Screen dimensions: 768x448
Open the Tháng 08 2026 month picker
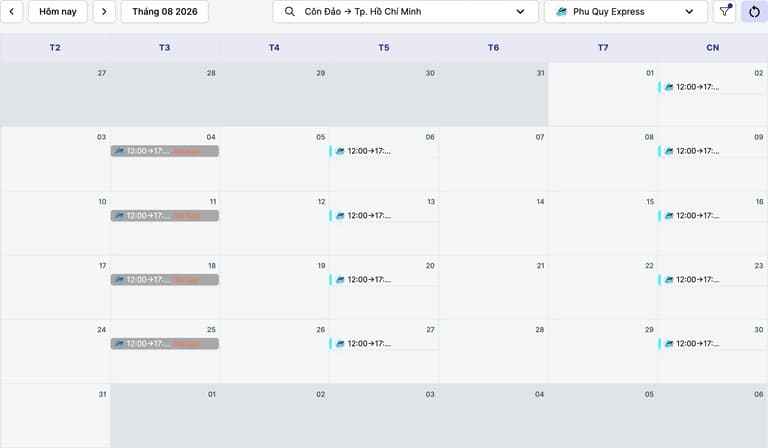coord(165,11)
